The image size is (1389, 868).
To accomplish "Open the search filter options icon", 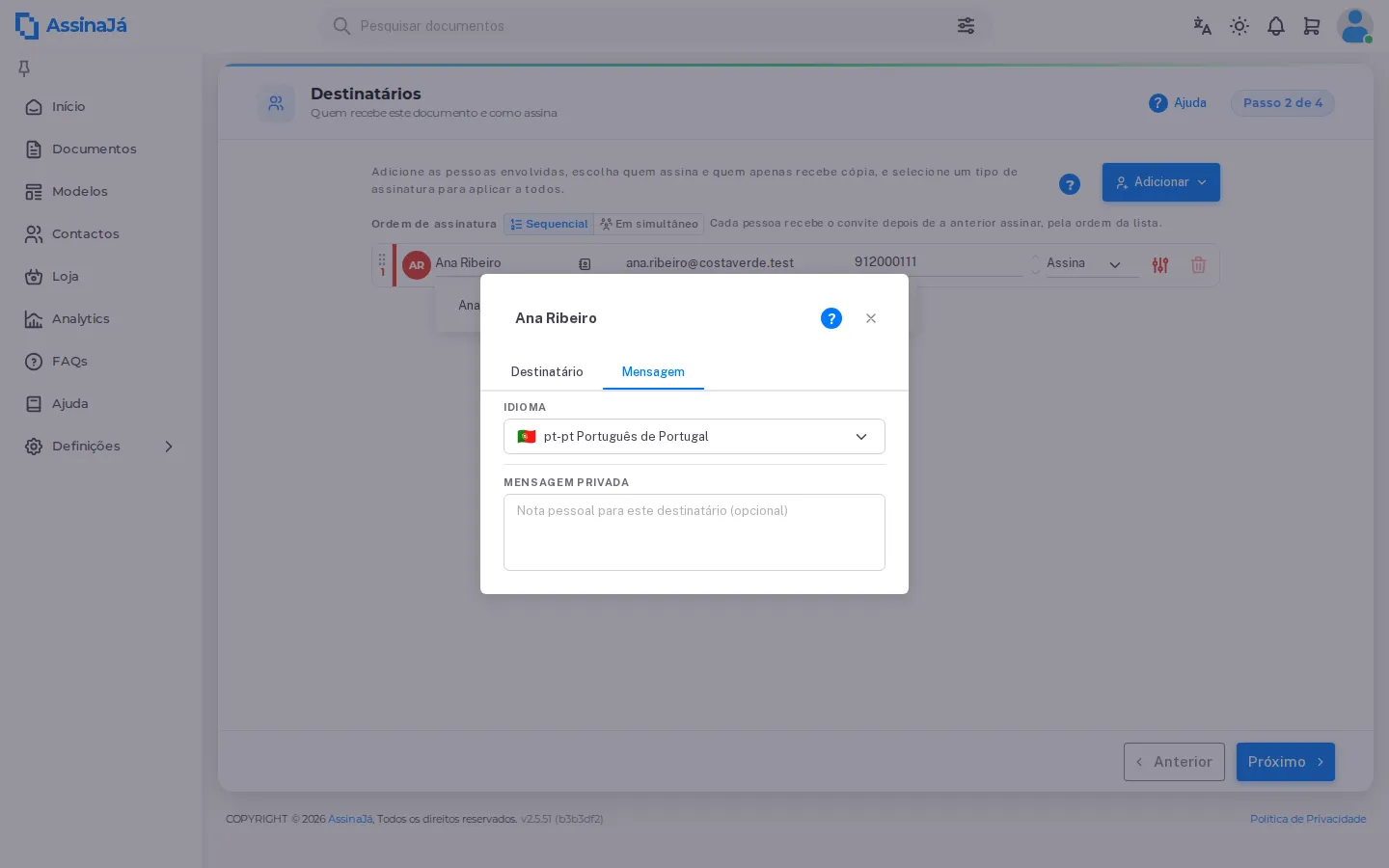I will pyautogui.click(x=966, y=26).
